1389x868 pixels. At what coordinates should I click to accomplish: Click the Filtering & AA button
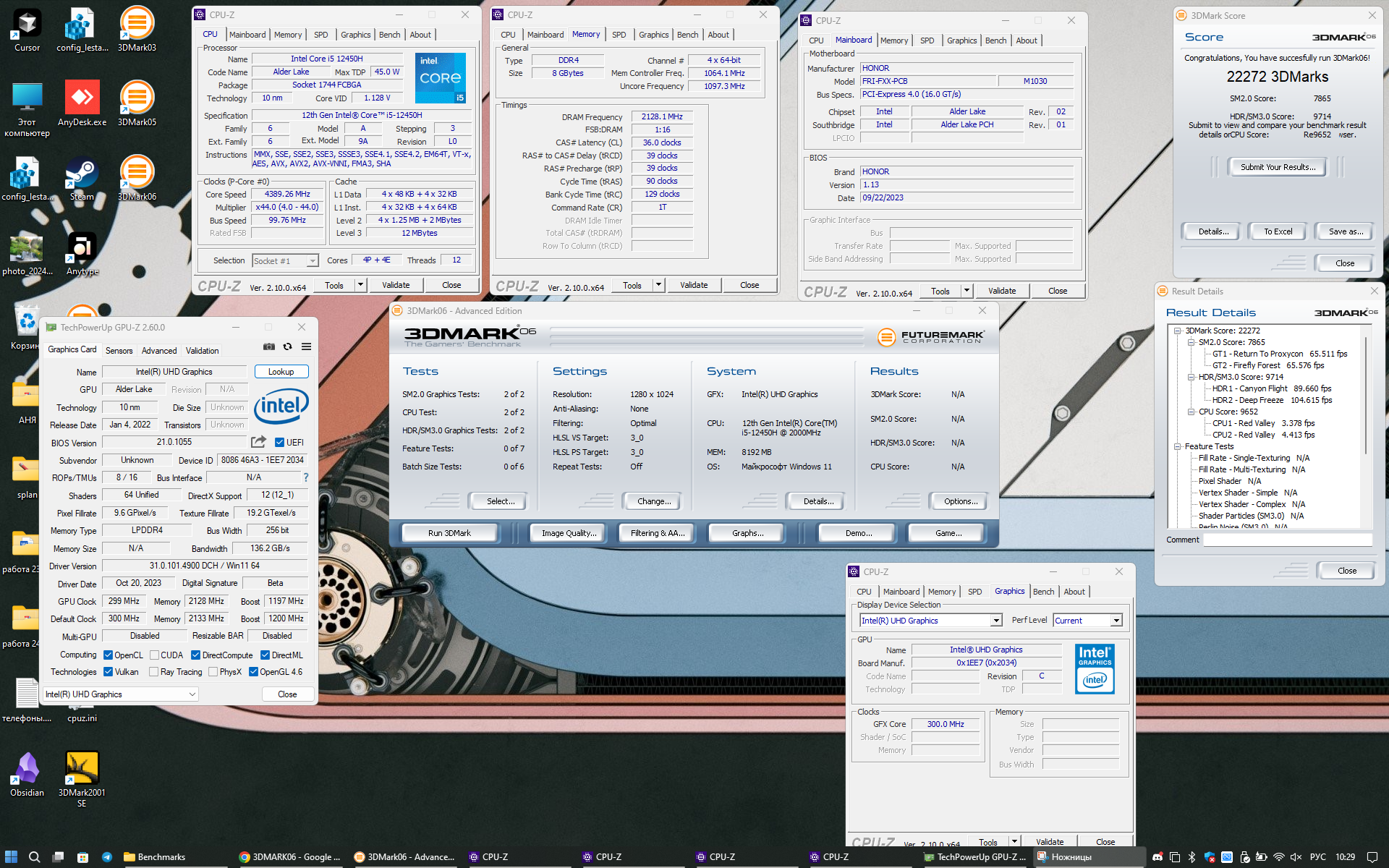pos(657,533)
